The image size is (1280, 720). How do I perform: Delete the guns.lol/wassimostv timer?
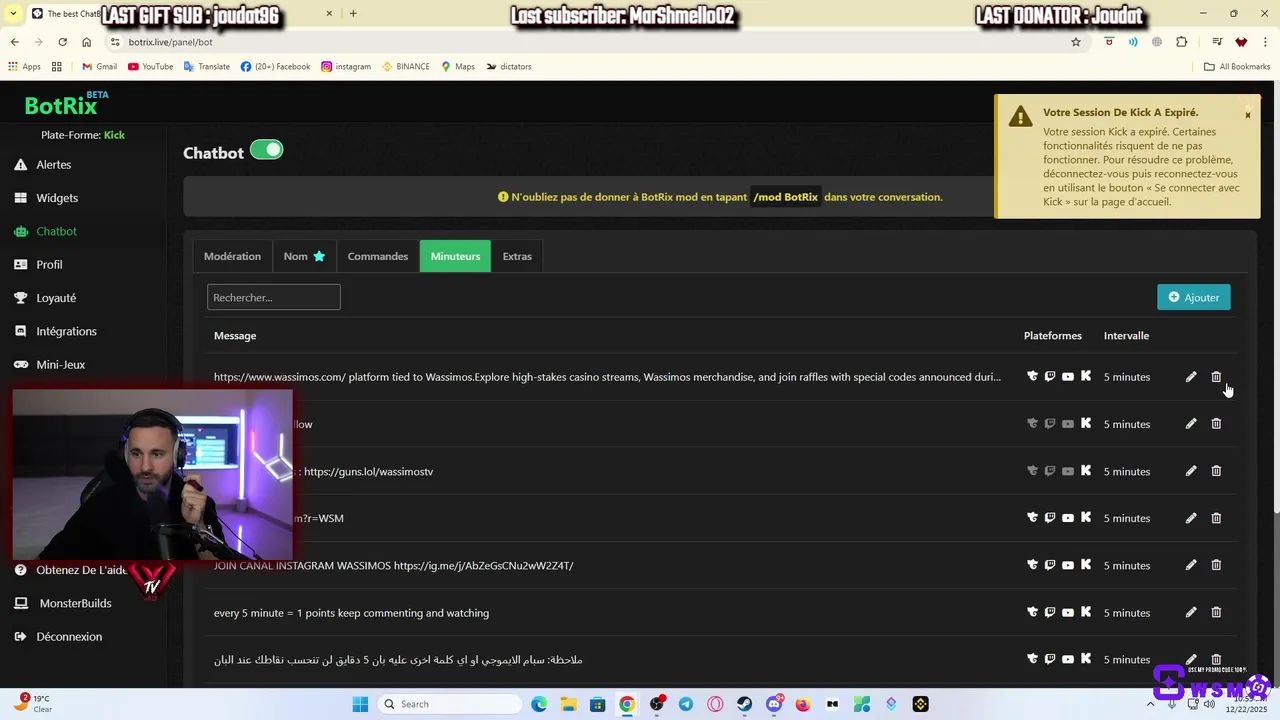click(x=1216, y=471)
